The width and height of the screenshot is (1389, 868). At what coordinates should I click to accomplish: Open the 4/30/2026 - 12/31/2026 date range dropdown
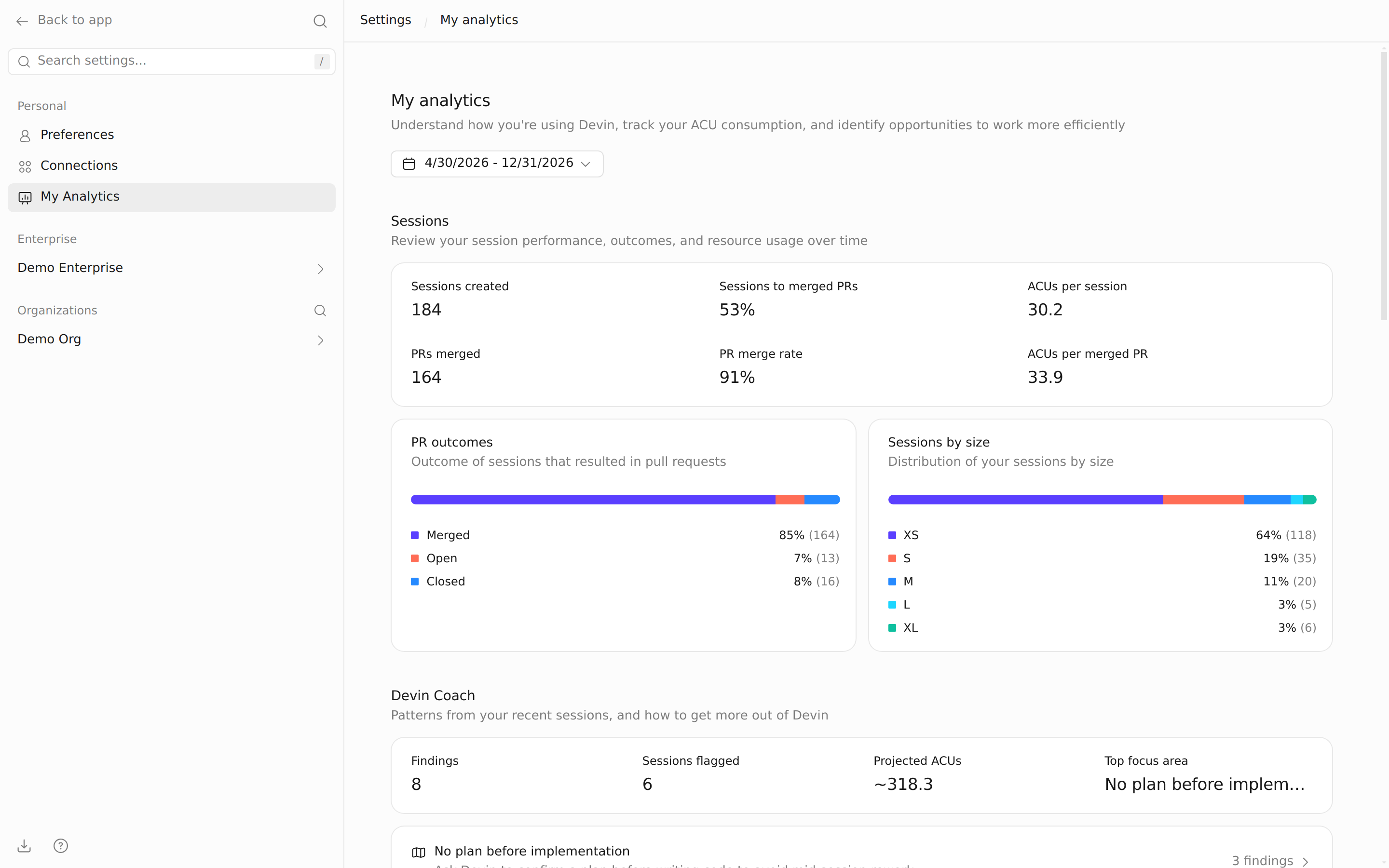coord(496,163)
